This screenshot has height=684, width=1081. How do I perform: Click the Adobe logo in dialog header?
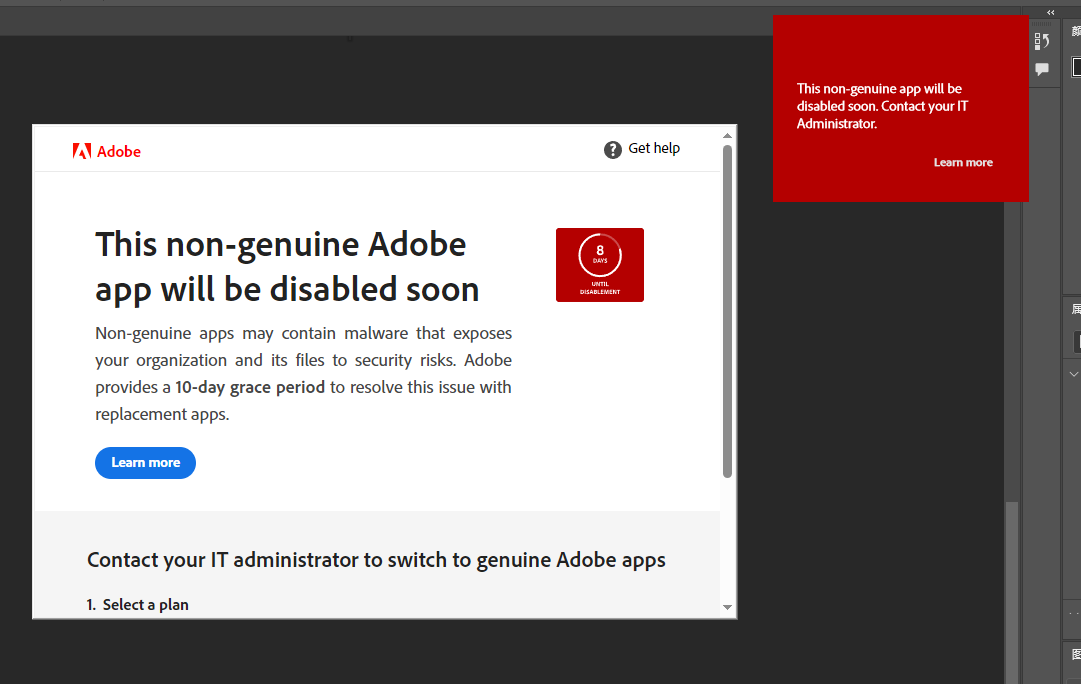click(106, 151)
